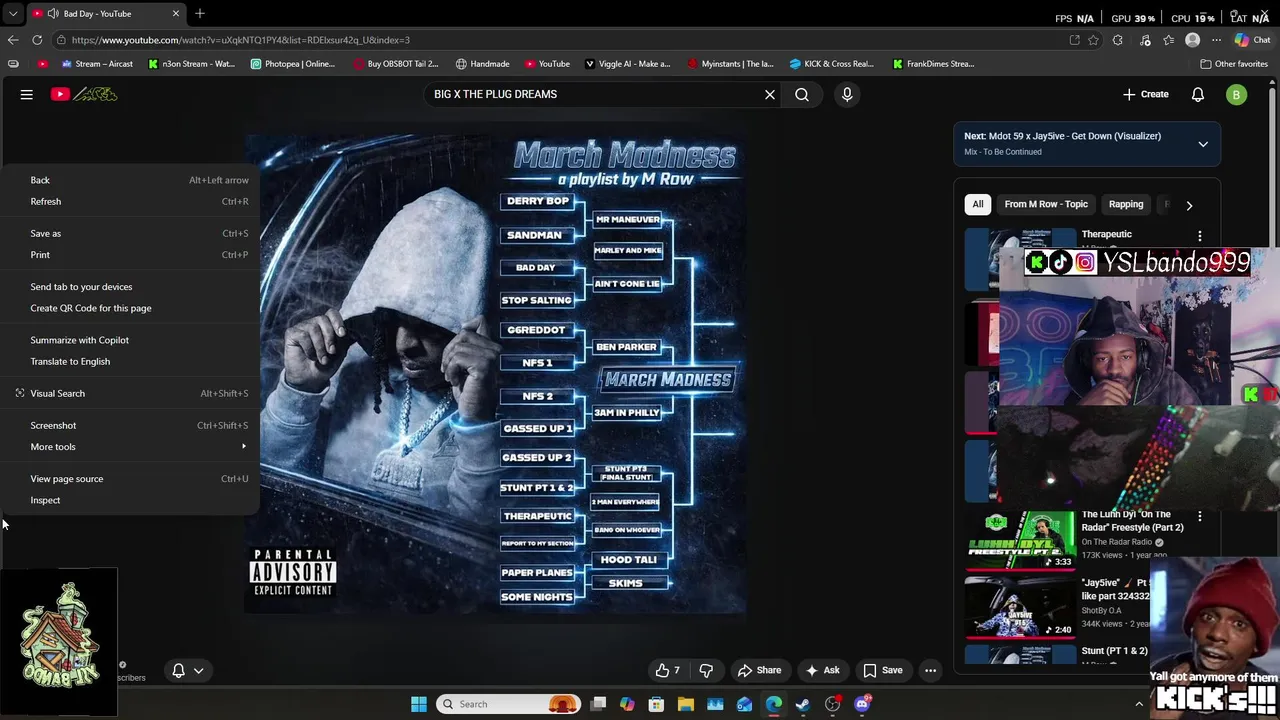This screenshot has height=720, width=1280.
Task: Click the Save button under the video
Action: point(882,670)
